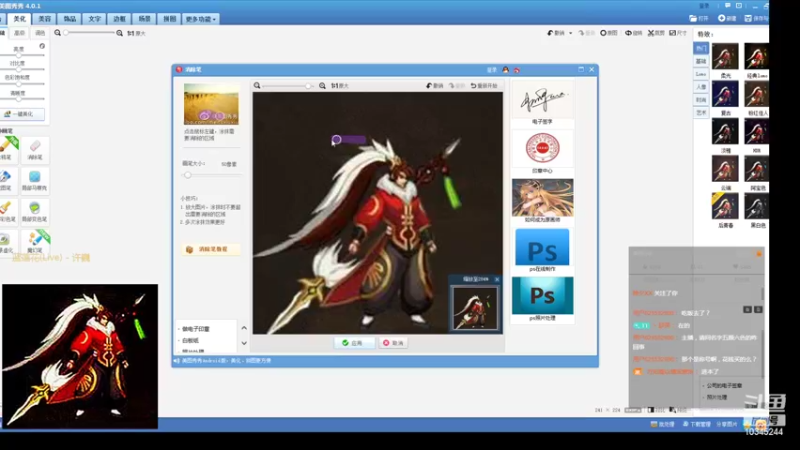Screen dimensions: 800x450
Task: Open ps照片处理 ad thumbnail
Action: (x=542, y=295)
